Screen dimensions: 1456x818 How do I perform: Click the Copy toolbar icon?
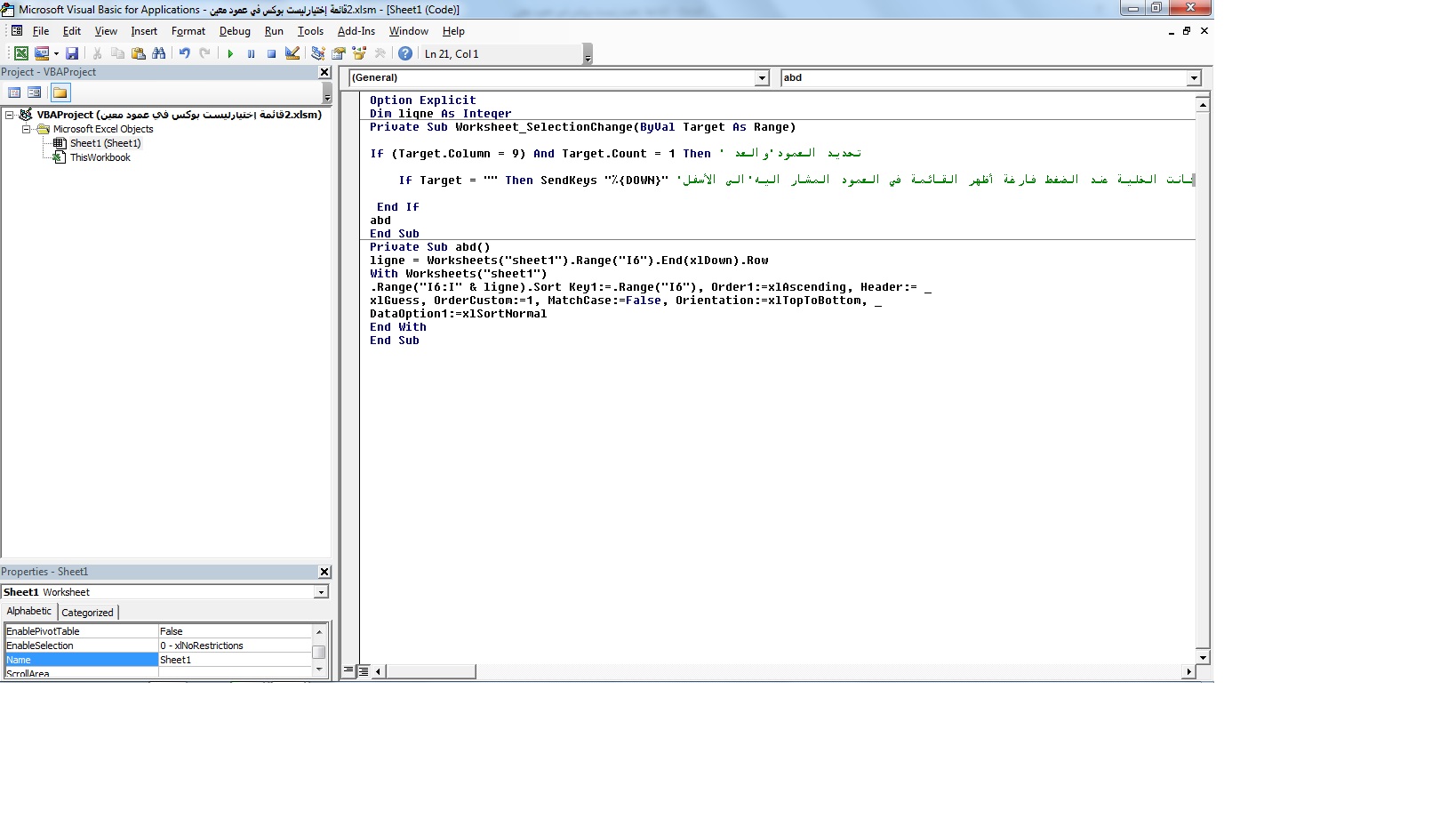[117, 53]
